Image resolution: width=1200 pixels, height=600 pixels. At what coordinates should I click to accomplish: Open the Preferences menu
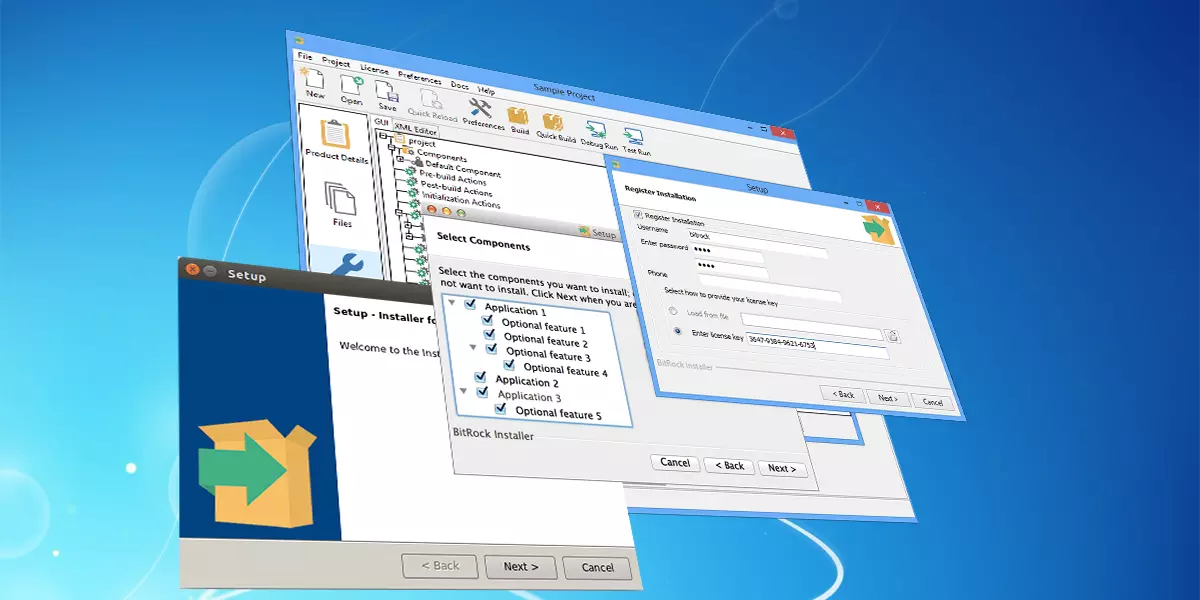pos(420,77)
